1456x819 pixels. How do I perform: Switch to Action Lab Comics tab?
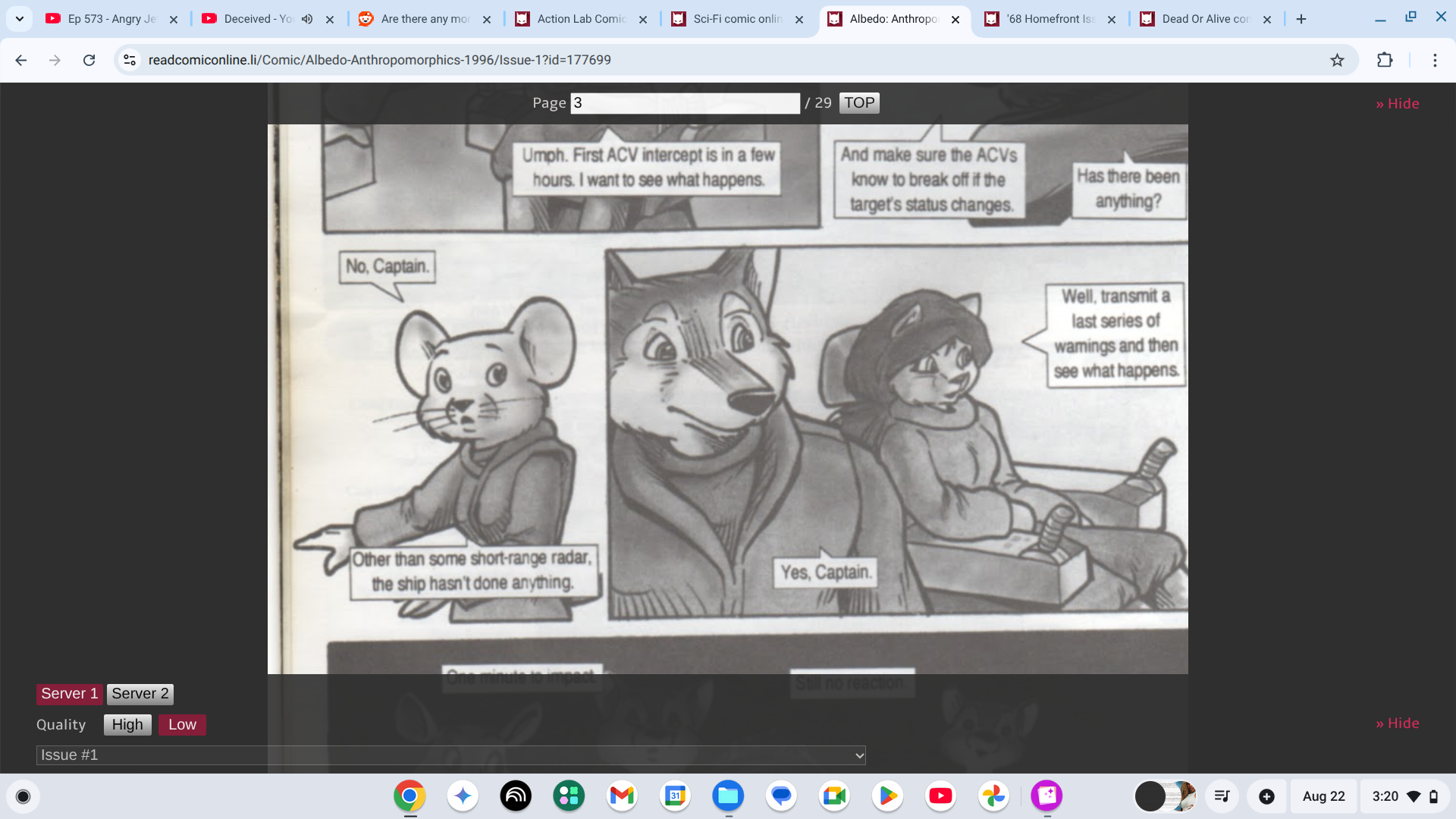click(x=581, y=19)
